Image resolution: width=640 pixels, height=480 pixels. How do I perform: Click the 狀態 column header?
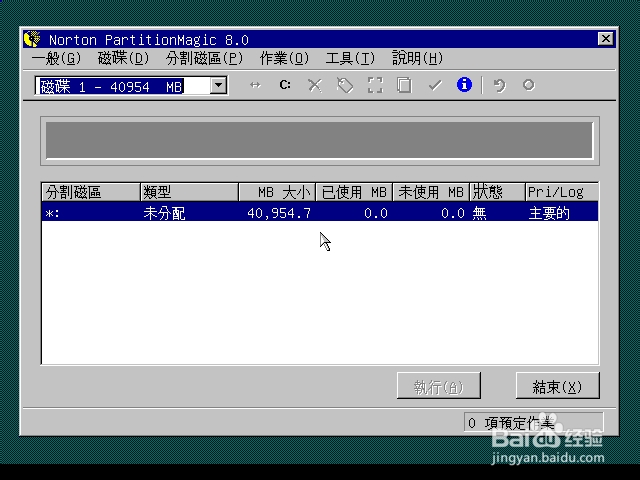click(498, 192)
